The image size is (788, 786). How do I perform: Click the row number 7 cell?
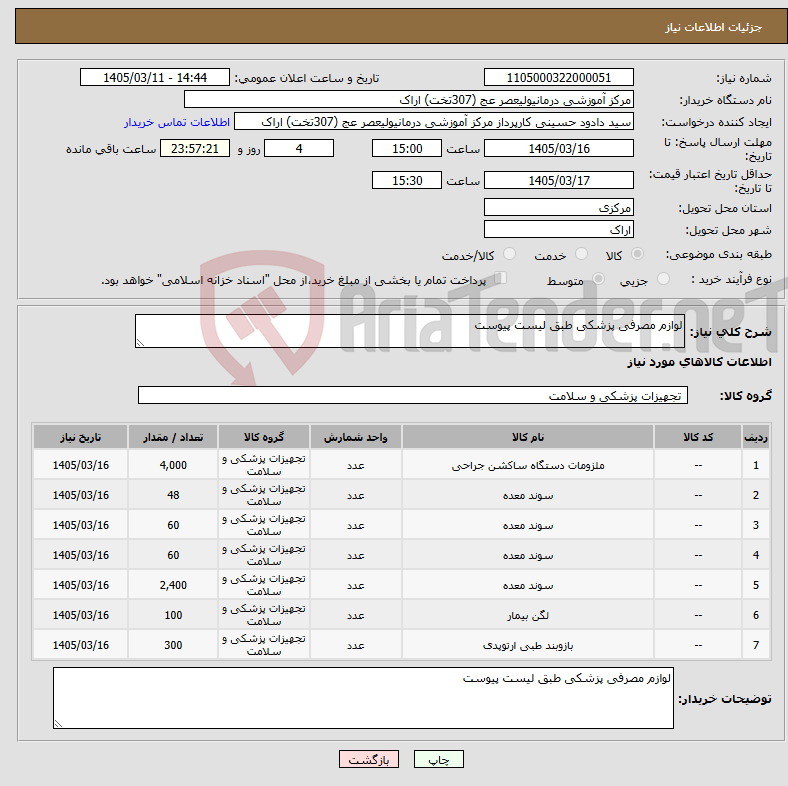click(x=755, y=645)
